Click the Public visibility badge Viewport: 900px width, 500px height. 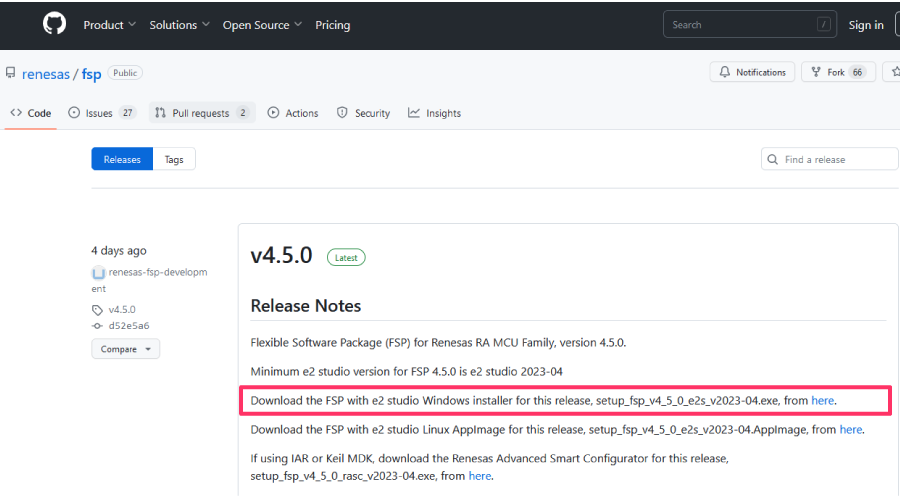click(125, 73)
